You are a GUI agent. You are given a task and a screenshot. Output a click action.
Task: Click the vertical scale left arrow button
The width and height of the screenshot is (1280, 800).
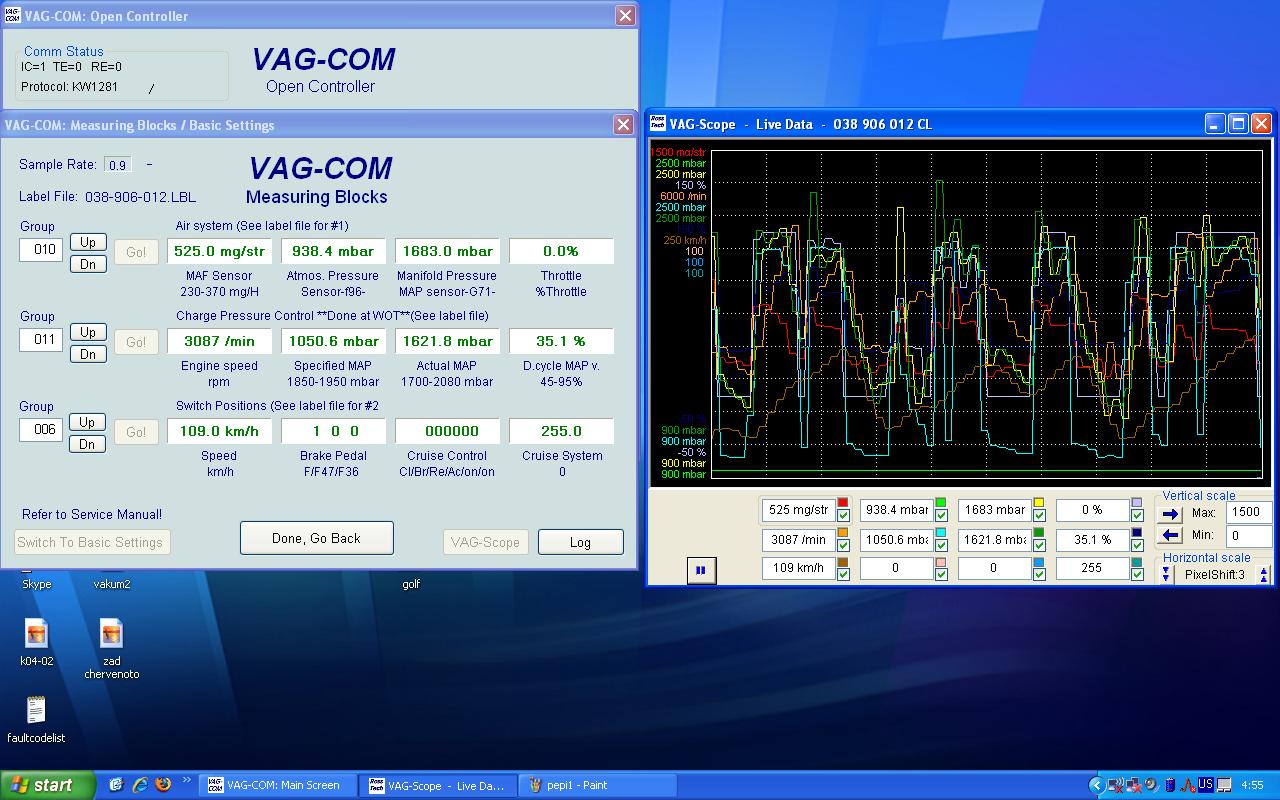[1170, 536]
